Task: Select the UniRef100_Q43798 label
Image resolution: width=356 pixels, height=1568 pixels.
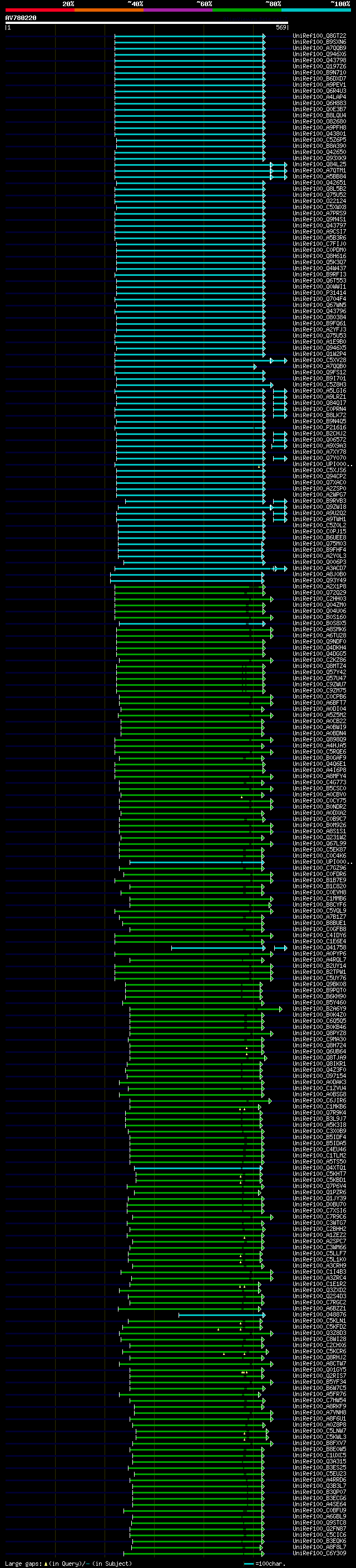Action: click(319, 60)
